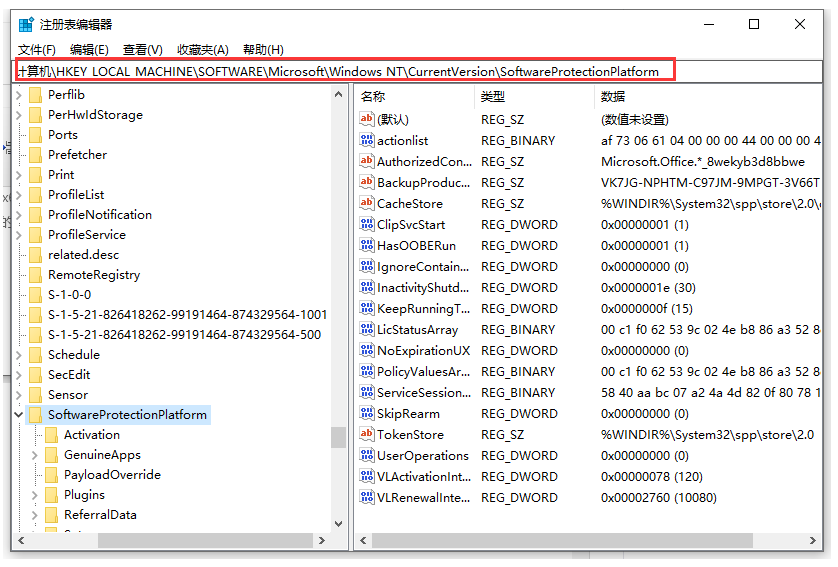838x567 pixels.
Task: Click the Registry Editor app icon in title bar
Action: 26,25
